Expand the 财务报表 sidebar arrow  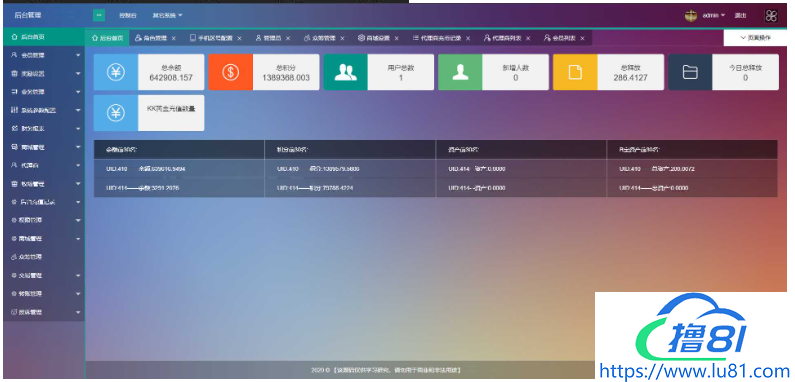pos(78,129)
